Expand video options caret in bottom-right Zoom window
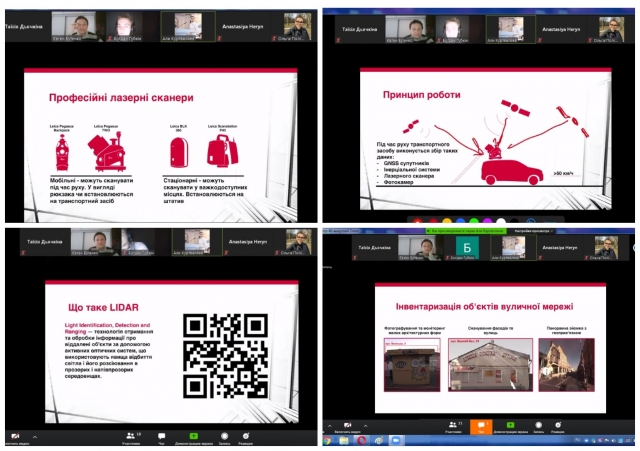The height and width of the screenshot is (451, 640). pyautogui.click(x=365, y=426)
